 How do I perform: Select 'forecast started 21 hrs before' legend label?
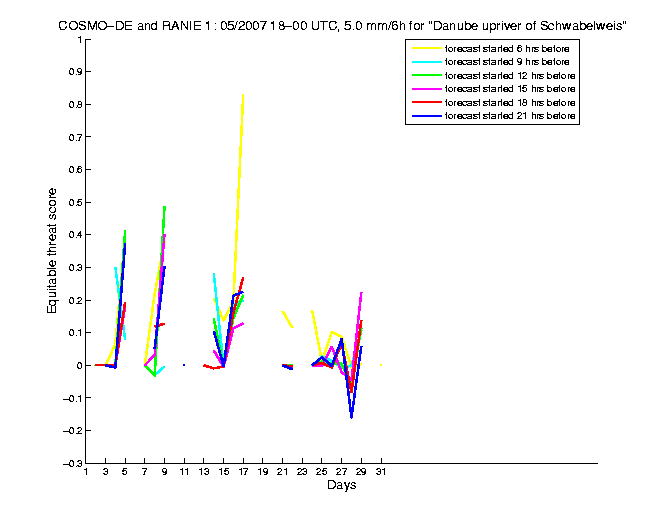click(x=512, y=118)
